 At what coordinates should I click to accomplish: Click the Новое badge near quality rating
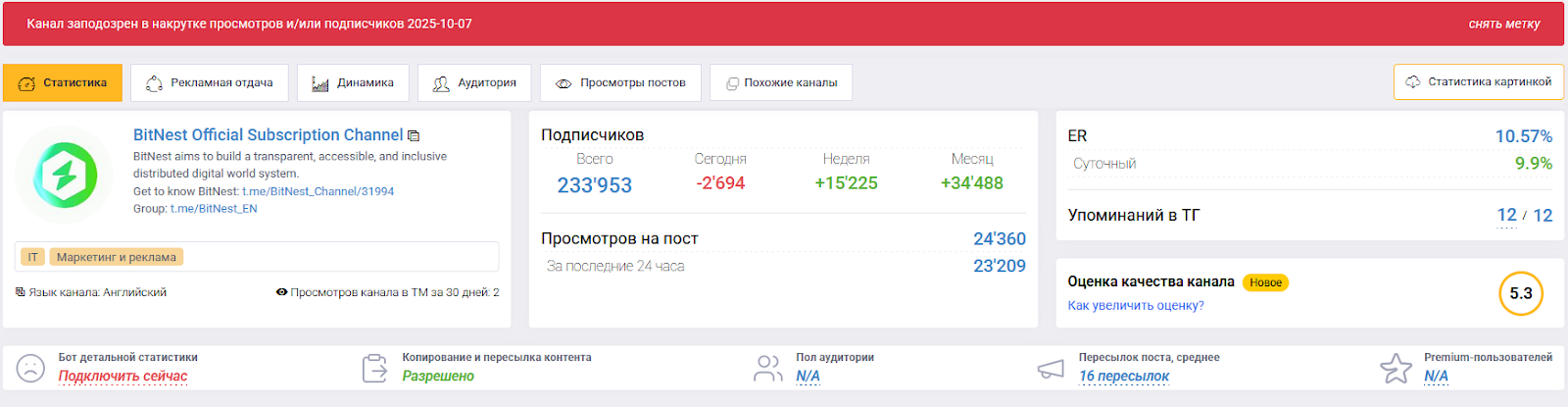1265,282
